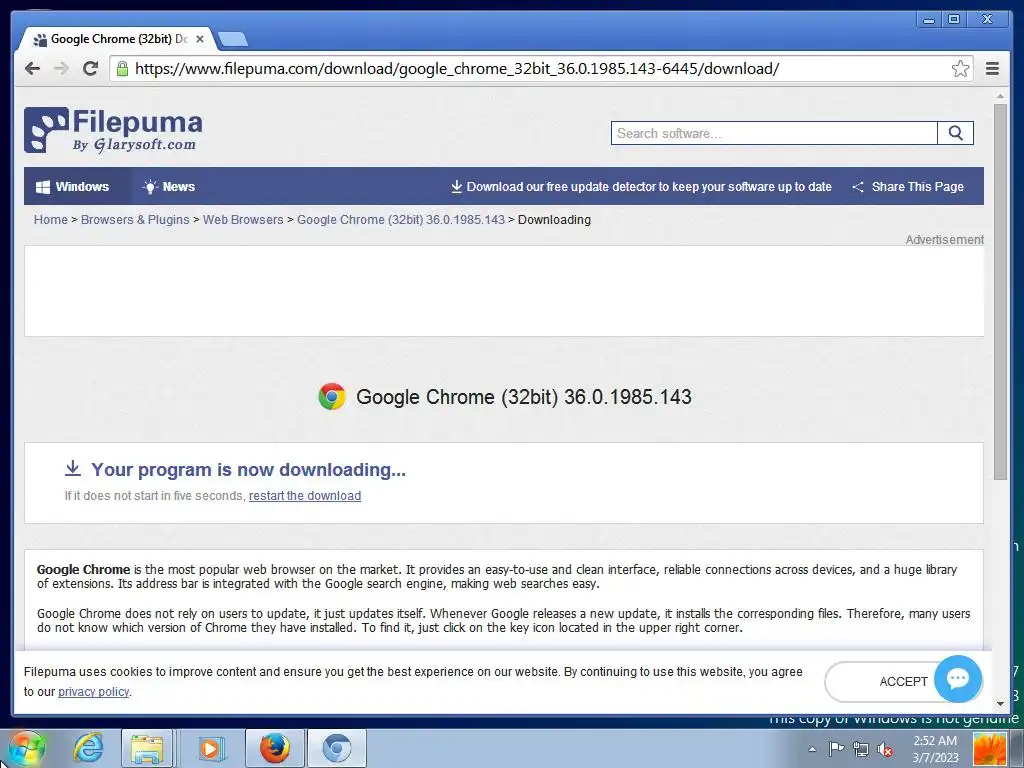Open the Windows Start orb
Screen dimensions: 1024x768
tap(26, 748)
